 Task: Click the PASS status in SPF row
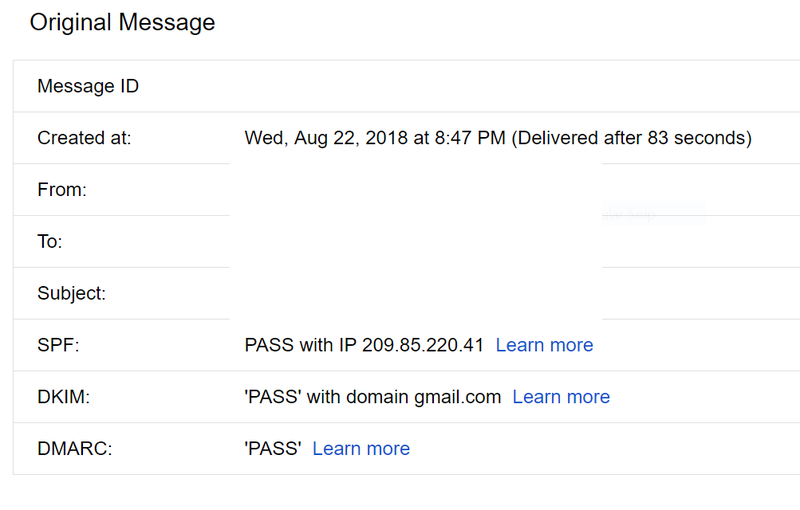click(269, 345)
